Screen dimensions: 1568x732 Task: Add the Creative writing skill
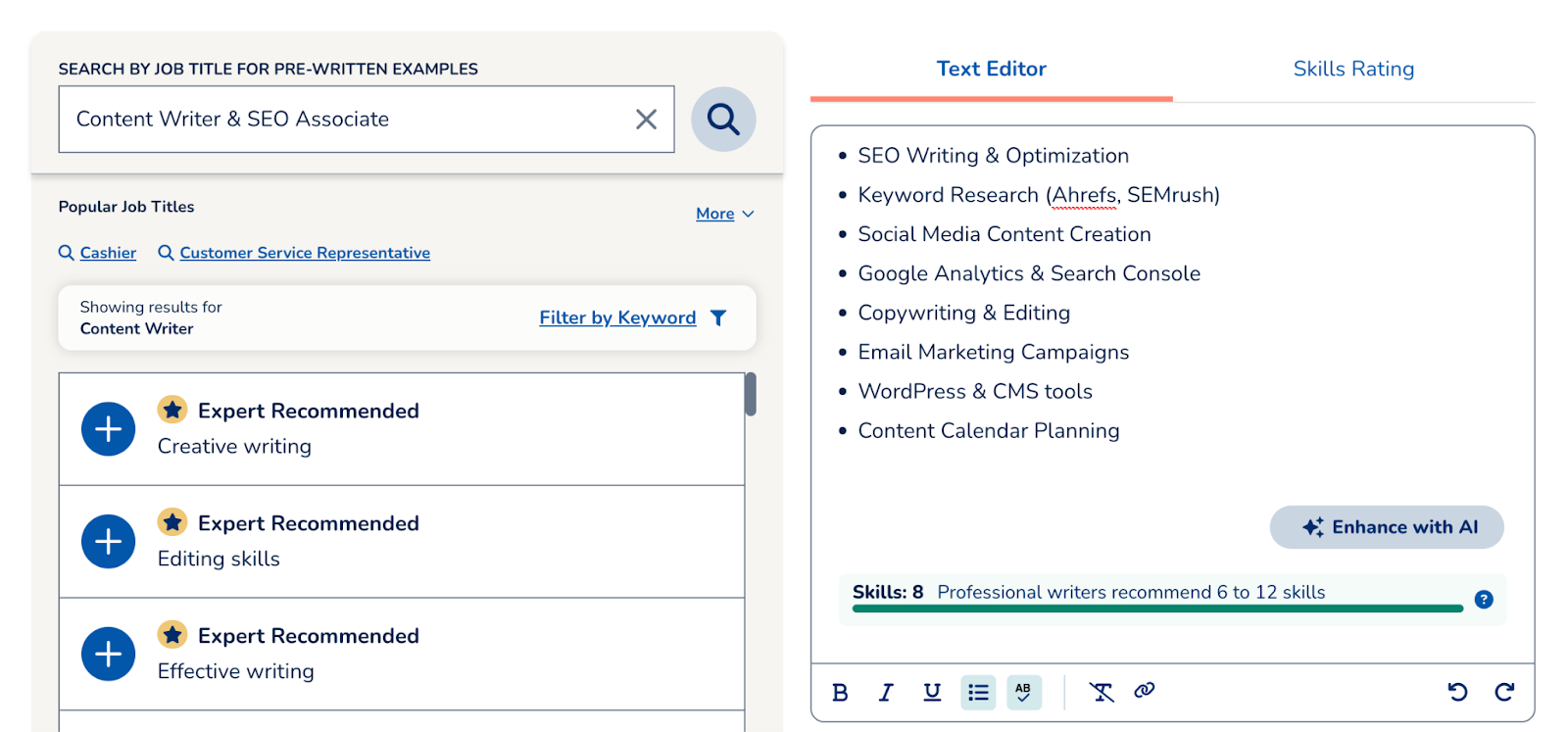click(108, 429)
